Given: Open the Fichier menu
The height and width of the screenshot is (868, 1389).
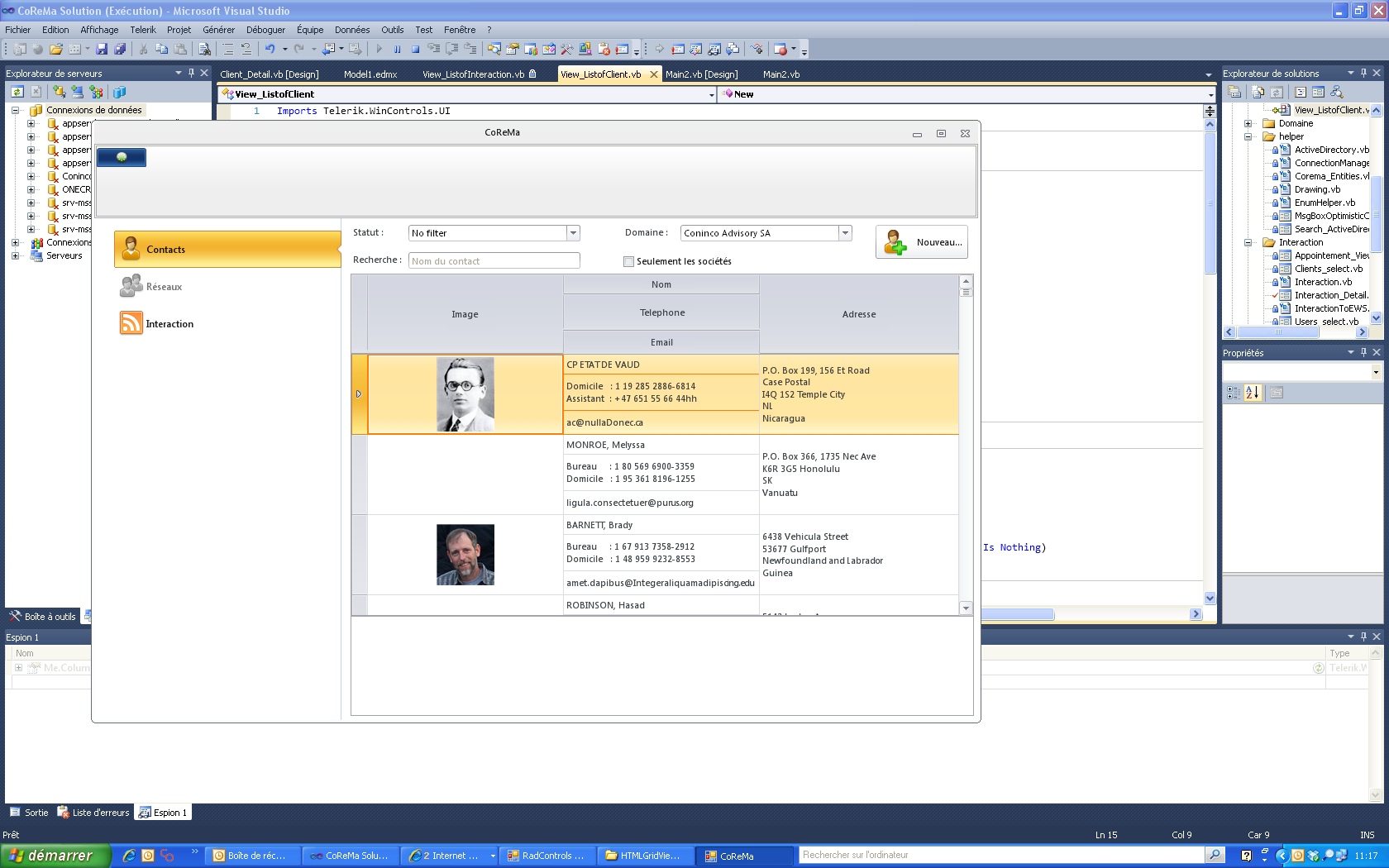Looking at the screenshot, I should [x=17, y=30].
